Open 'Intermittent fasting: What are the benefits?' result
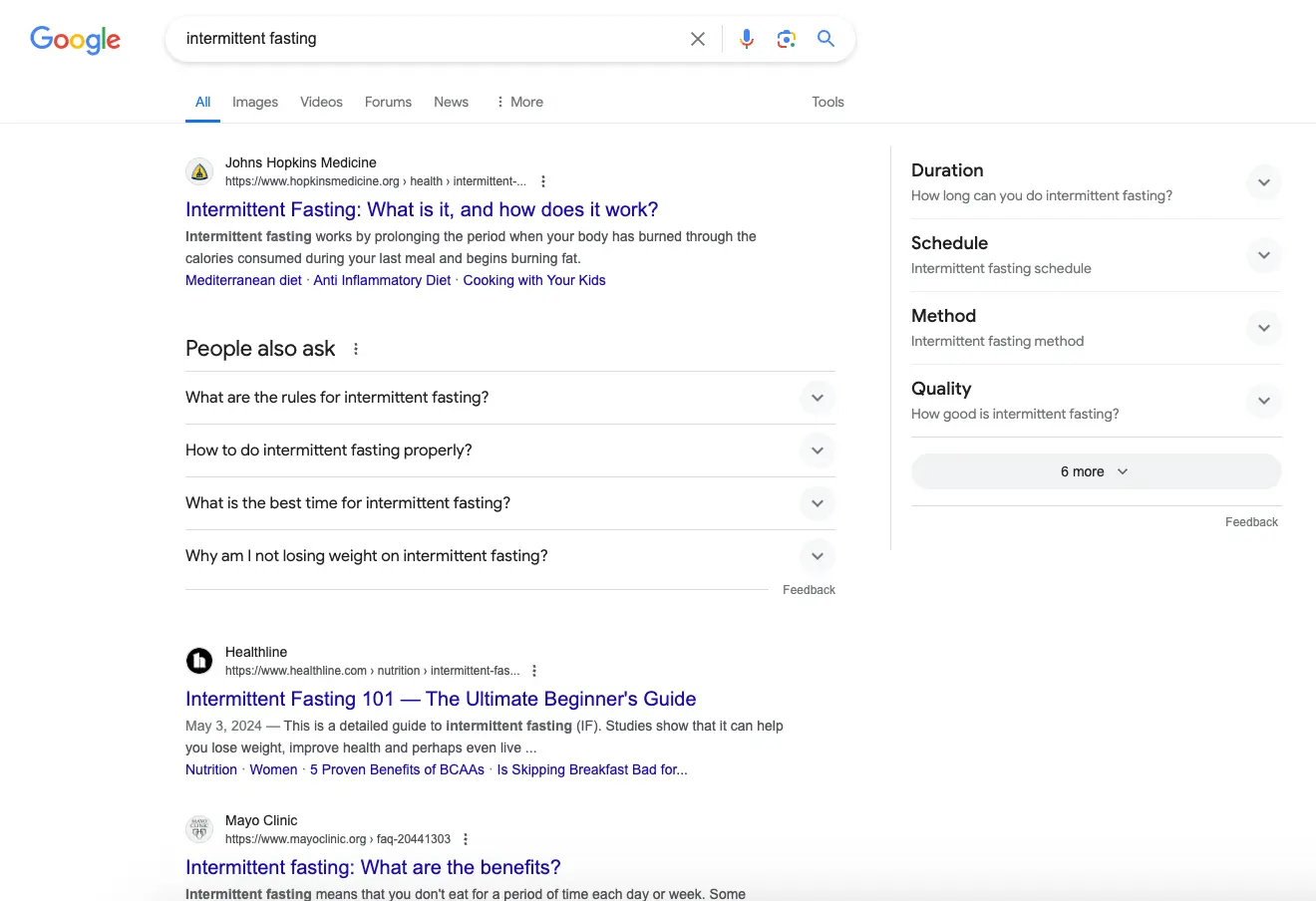 [373, 867]
